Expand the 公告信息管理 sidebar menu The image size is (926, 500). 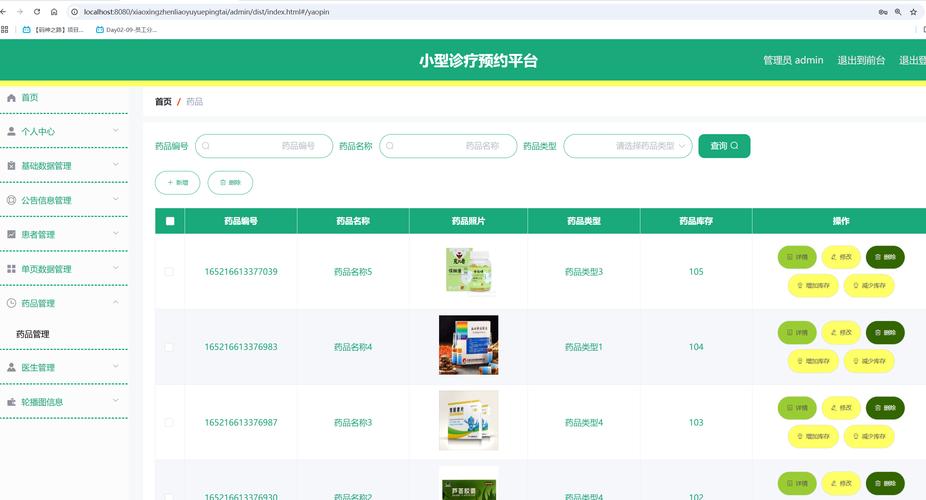[116, 199]
